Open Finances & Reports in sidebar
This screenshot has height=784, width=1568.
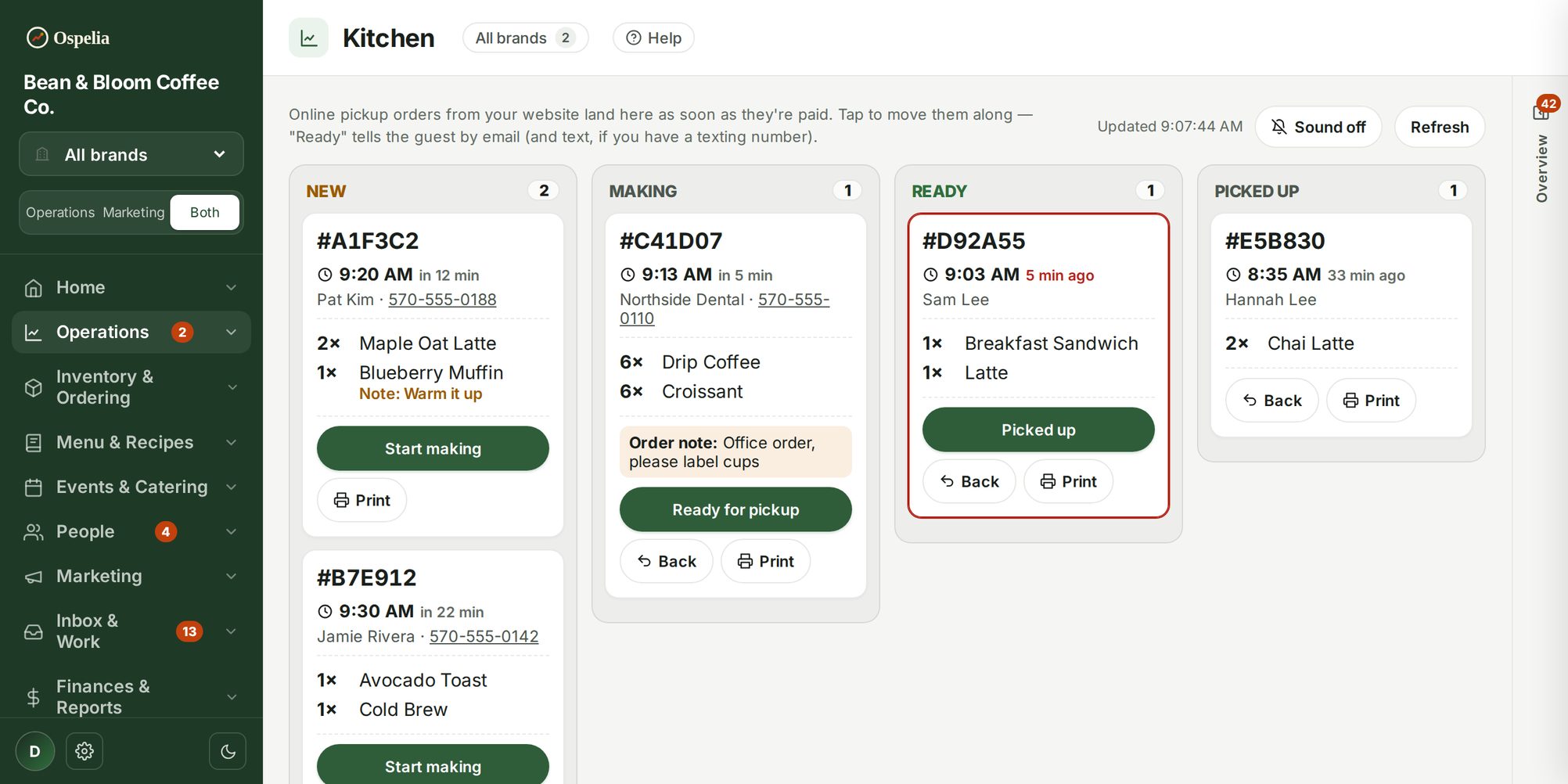click(x=131, y=697)
